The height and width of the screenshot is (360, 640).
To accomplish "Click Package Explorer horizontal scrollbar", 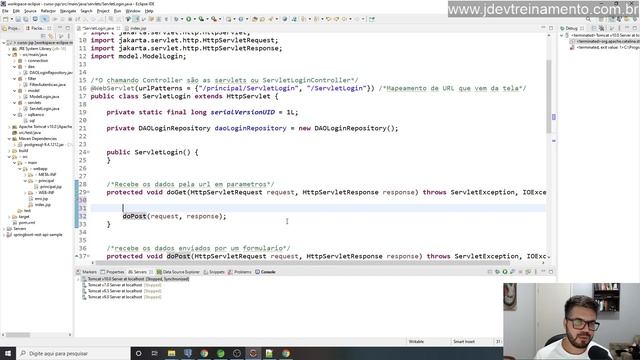I will click(17, 335).
